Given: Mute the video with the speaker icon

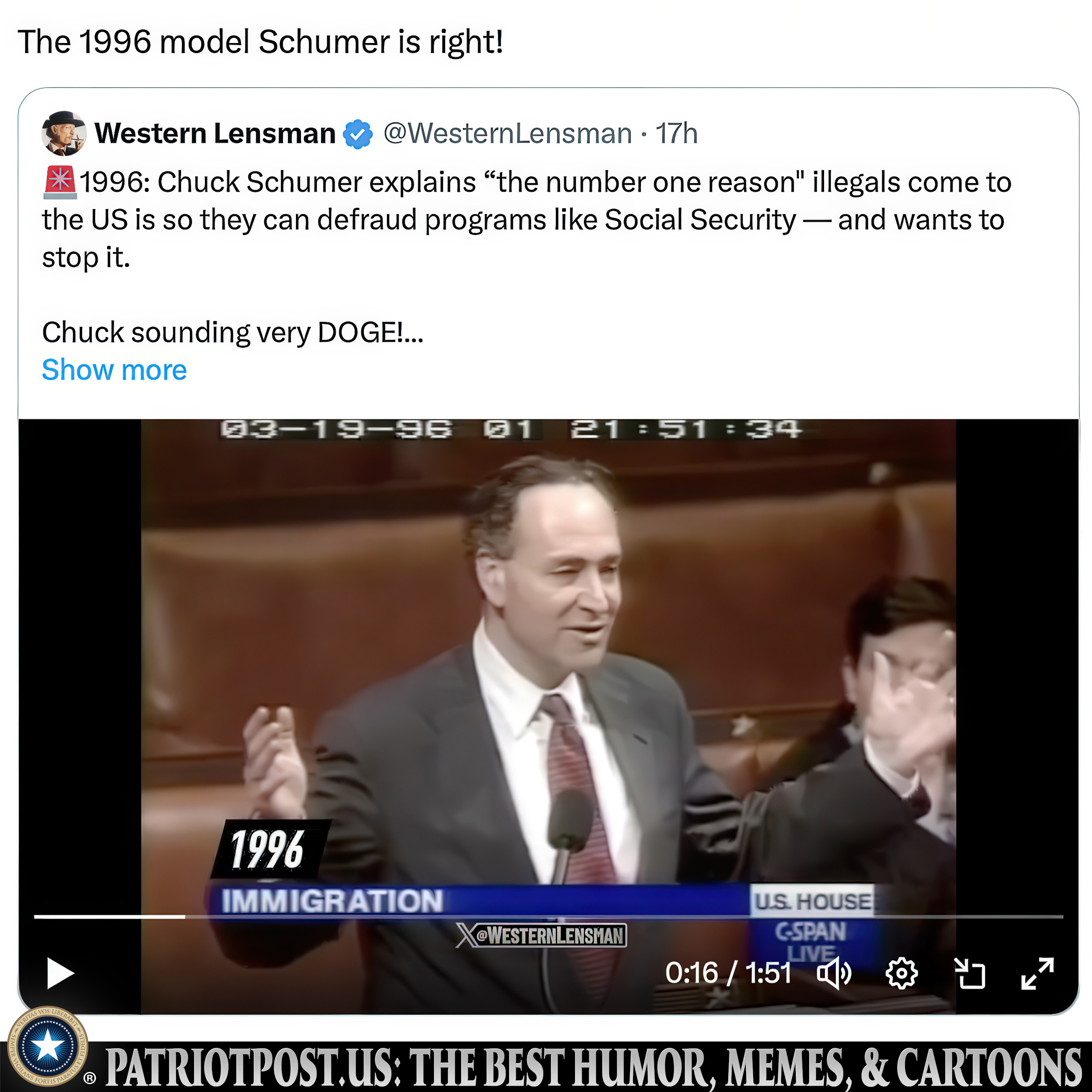Looking at the screenshot, I should (x=834, y=973).
